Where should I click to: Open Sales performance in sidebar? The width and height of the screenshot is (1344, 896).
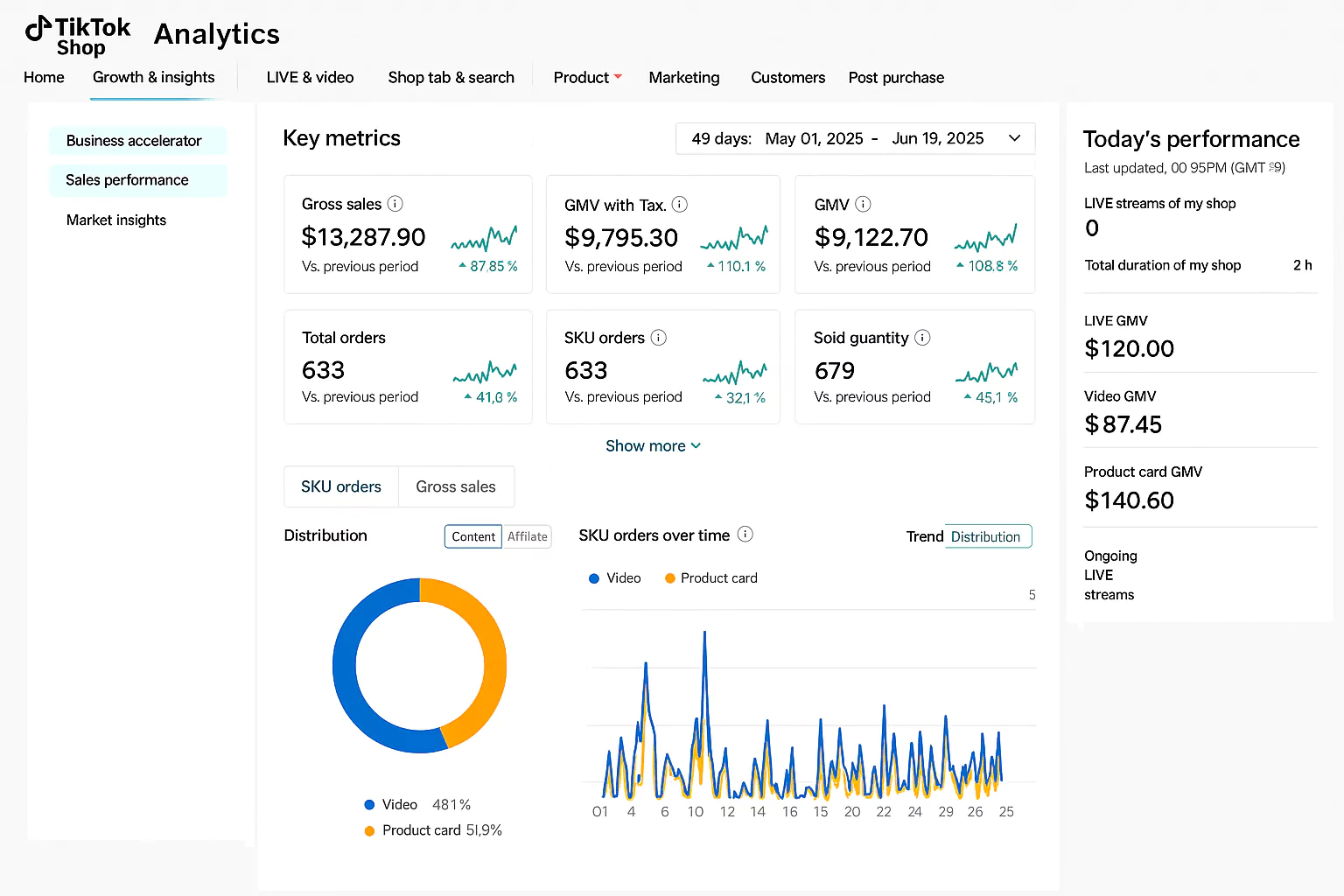point(138,180)
